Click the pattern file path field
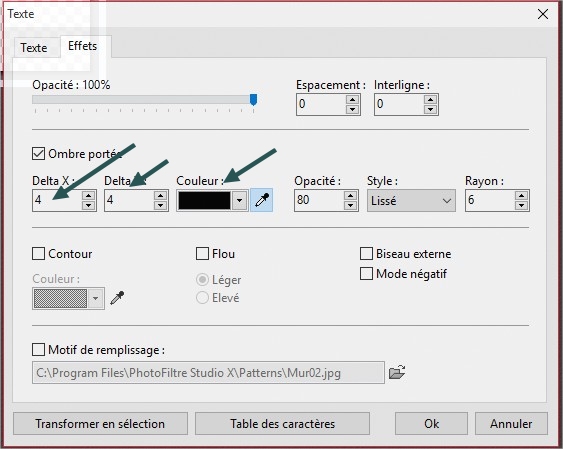Screen dimensions: 563x449 point(208,373)
